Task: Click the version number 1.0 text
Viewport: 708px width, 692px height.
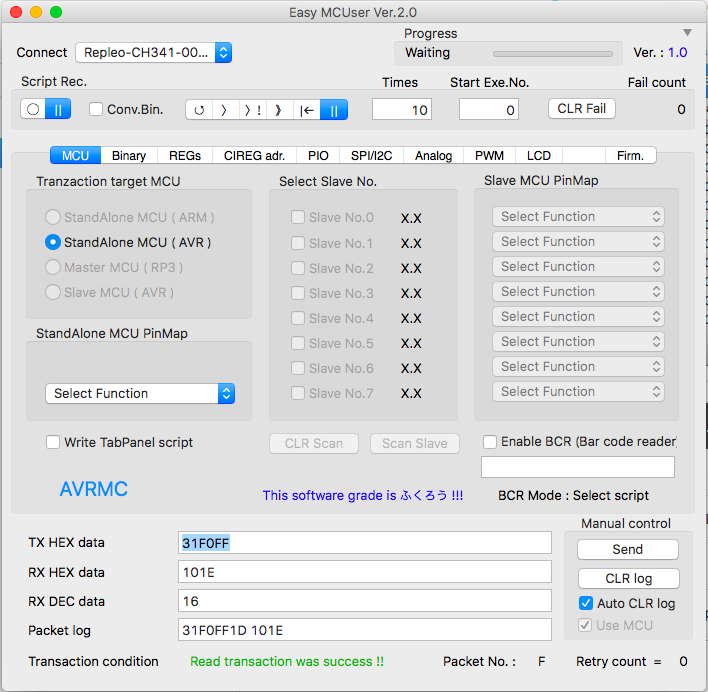Action: (x=678, y=52)
